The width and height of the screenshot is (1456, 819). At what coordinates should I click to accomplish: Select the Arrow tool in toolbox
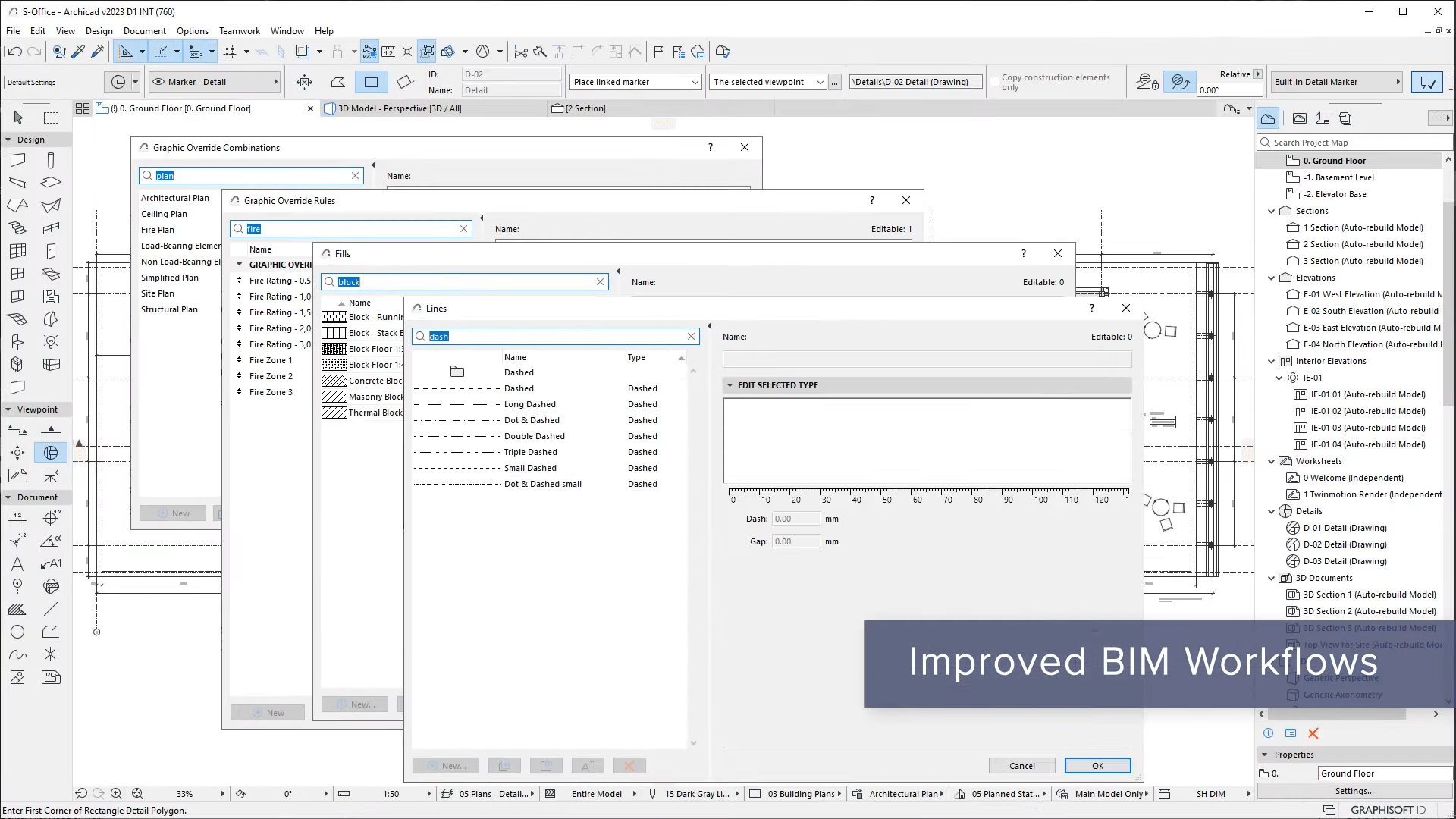click(18, 118)
